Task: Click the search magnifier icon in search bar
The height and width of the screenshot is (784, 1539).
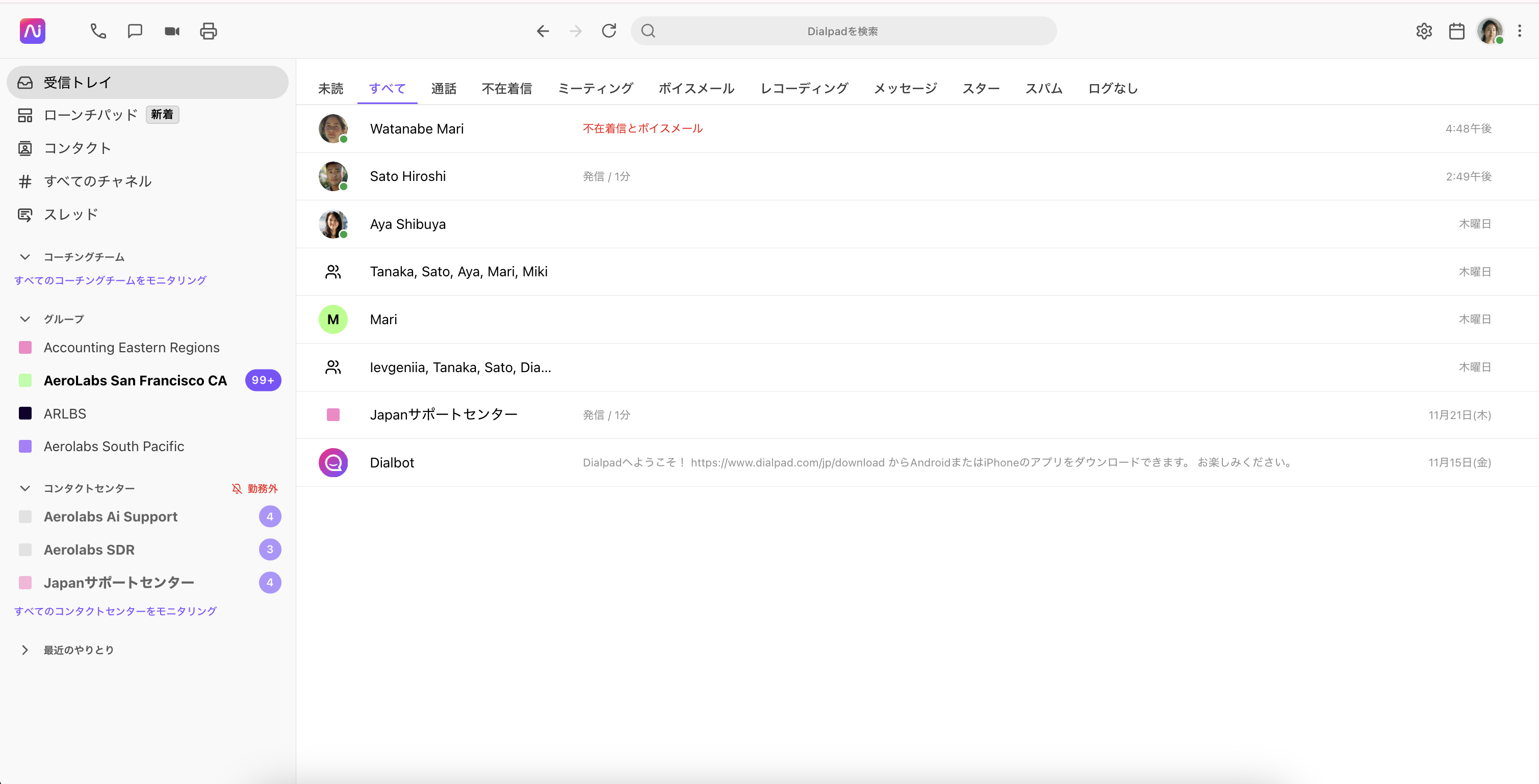Action: click(x=648, y=31)
